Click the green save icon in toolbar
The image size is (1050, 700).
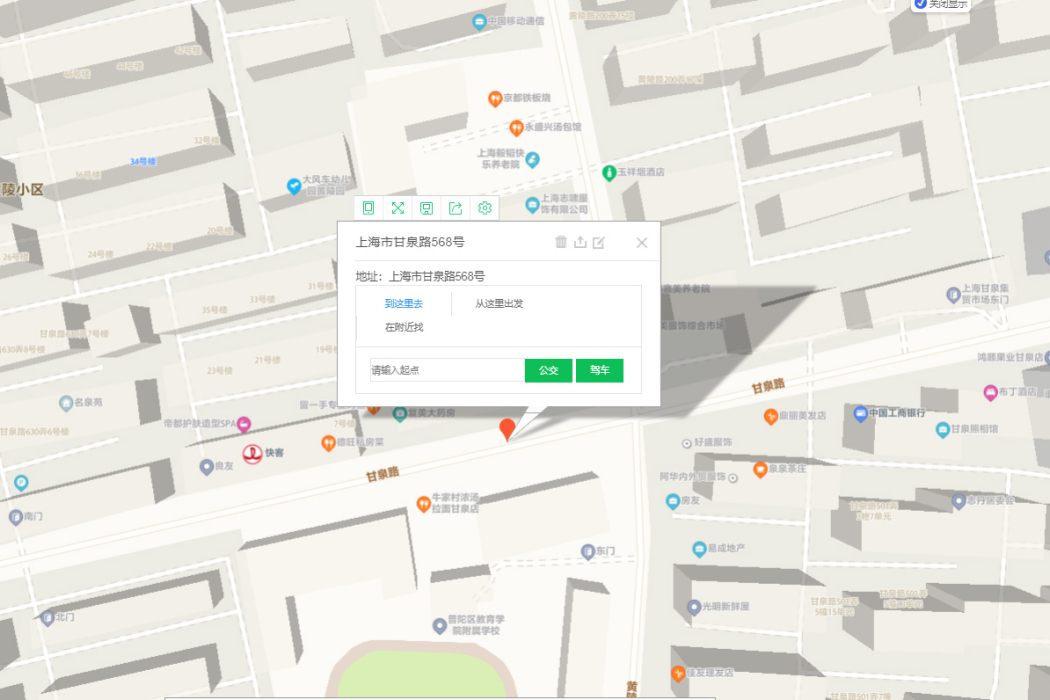point(427,208)
